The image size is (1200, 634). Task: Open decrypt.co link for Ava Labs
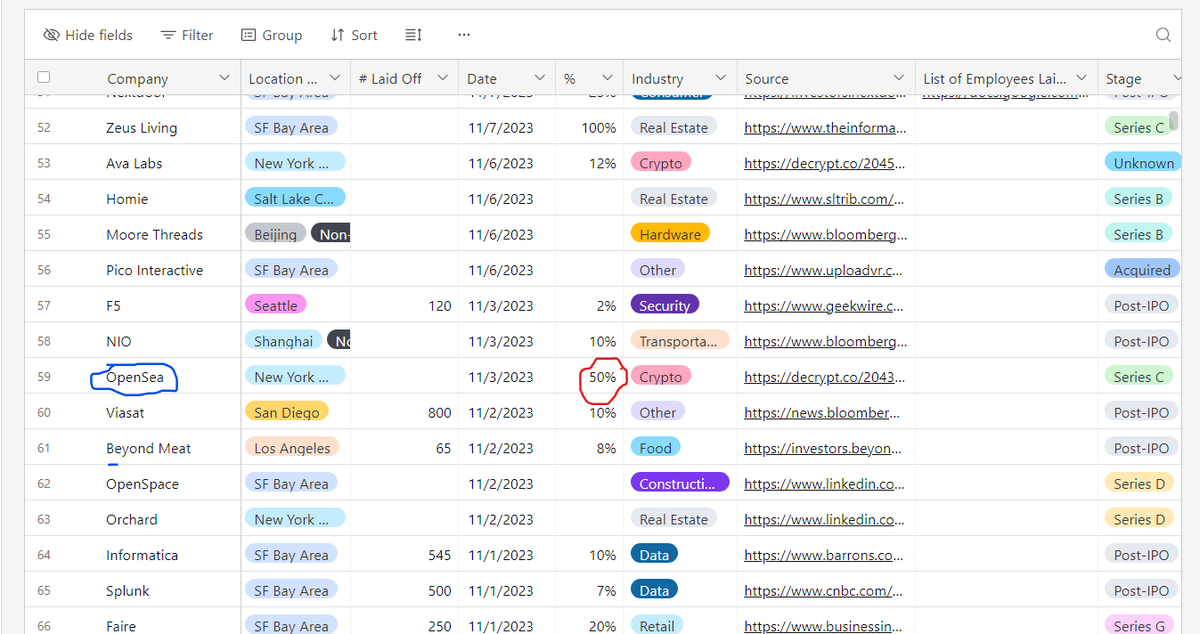[825, 163]
